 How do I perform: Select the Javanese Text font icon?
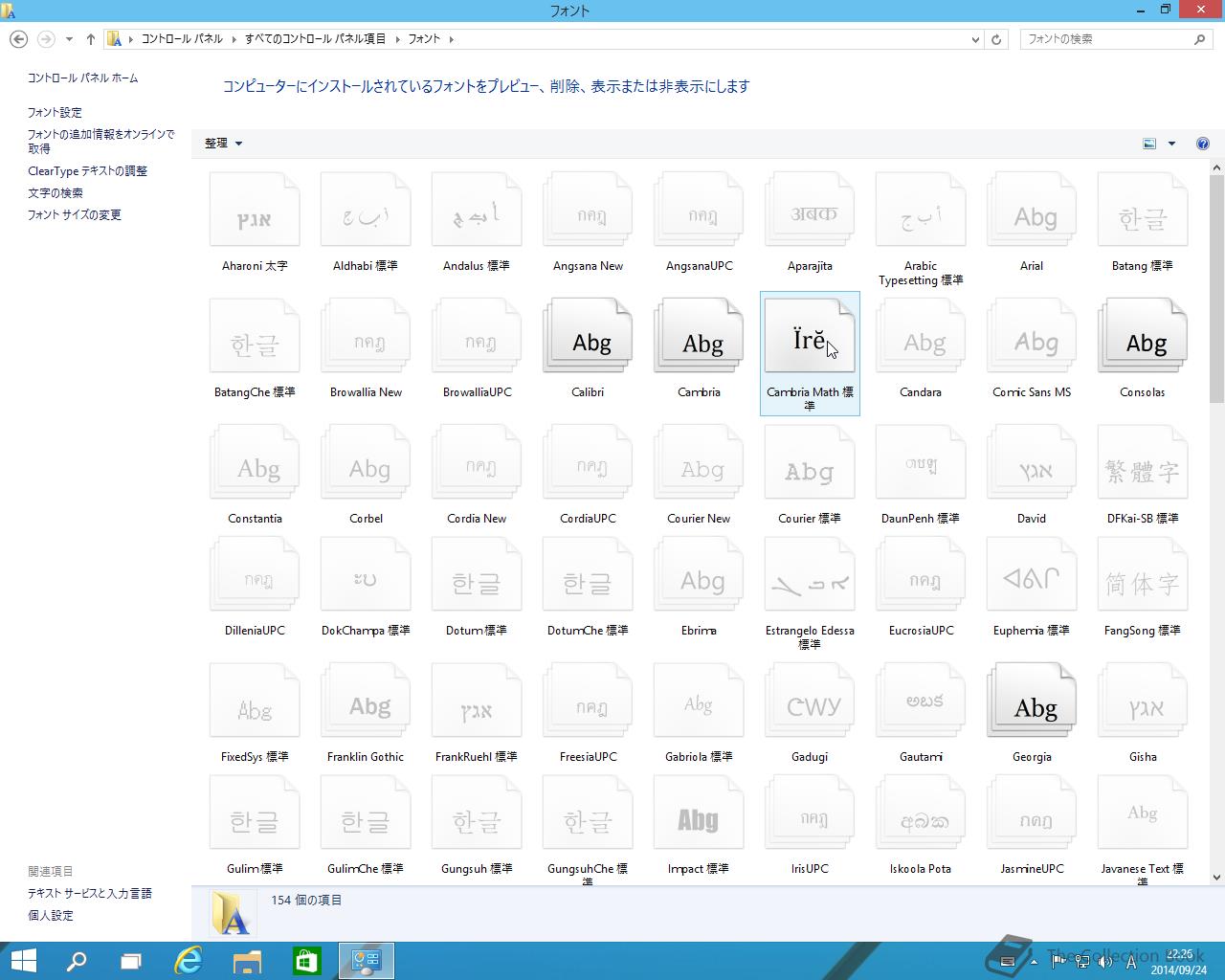(1143, 813)
